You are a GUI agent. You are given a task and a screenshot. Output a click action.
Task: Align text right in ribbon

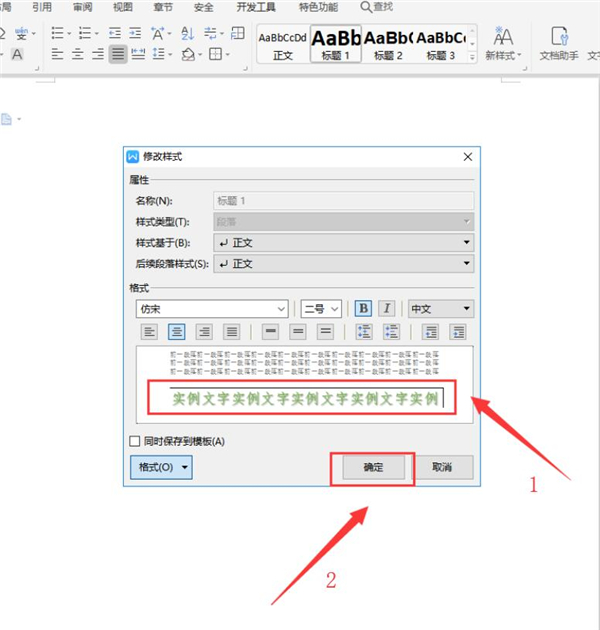pyautogui.click(x=98, y=54)
